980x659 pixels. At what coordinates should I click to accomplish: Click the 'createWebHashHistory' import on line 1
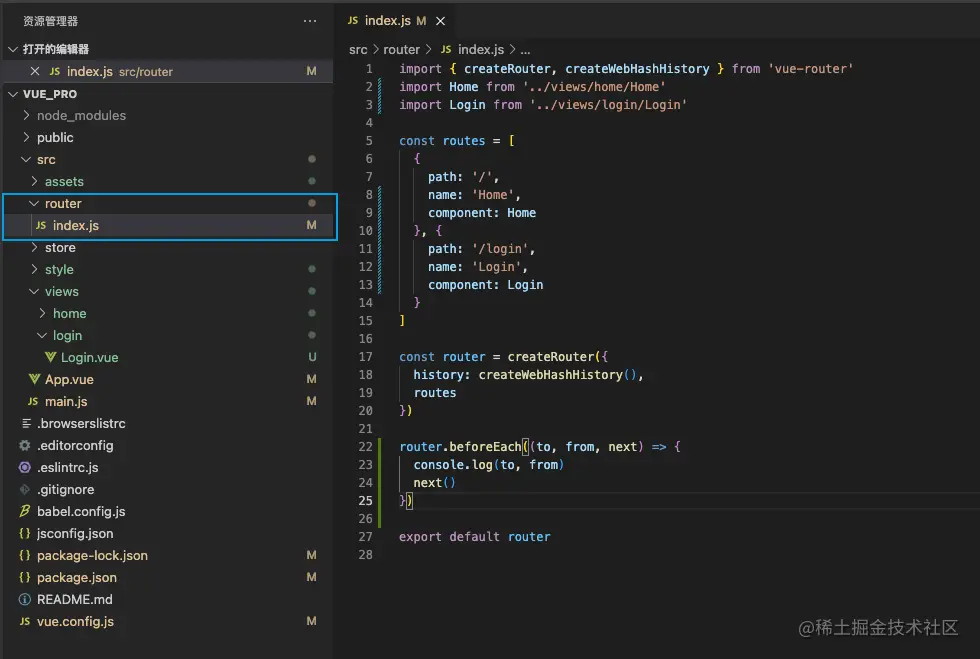638,69
